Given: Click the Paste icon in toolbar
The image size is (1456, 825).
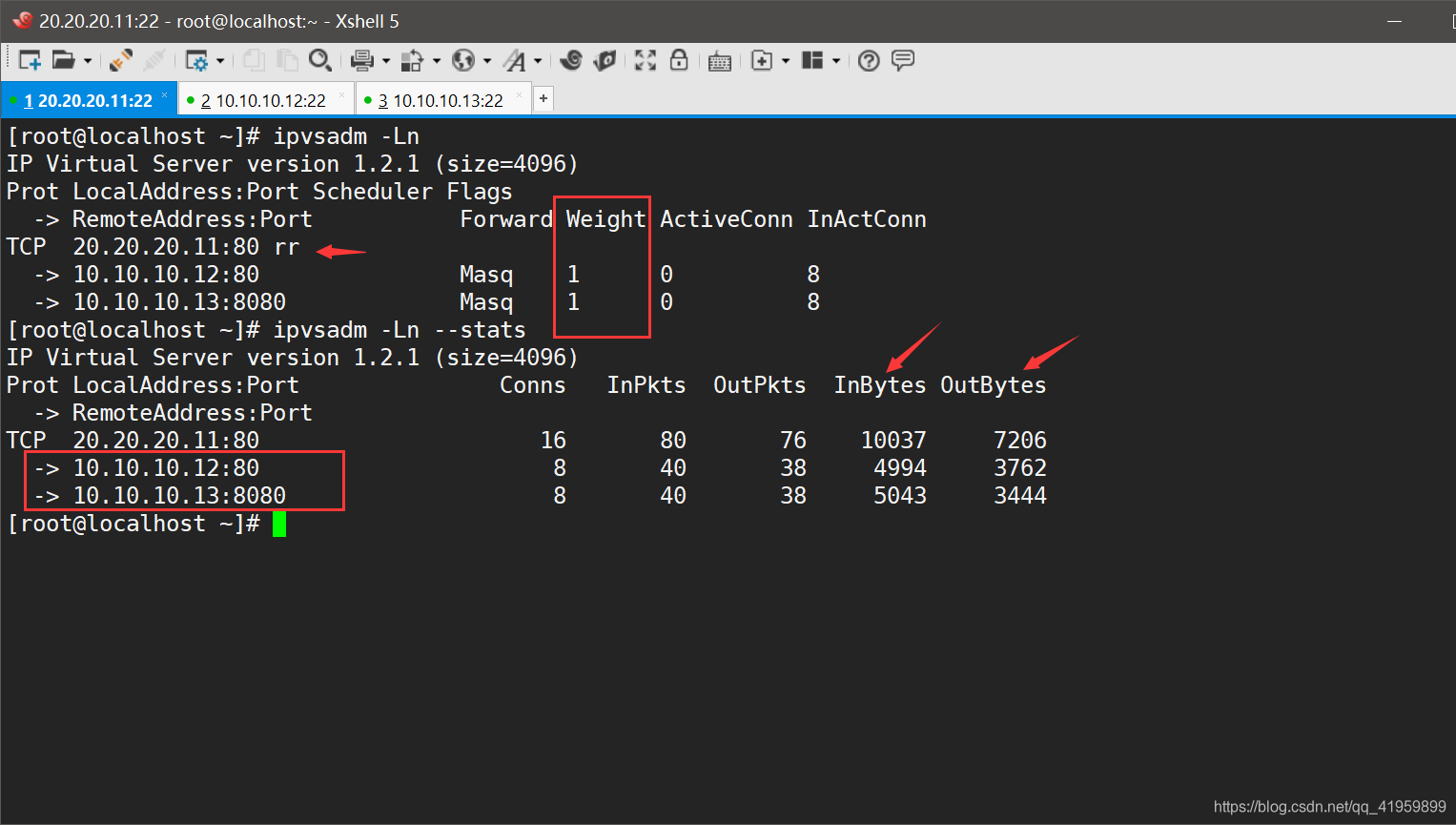Looking at the screenshot, I should [287, 61].
